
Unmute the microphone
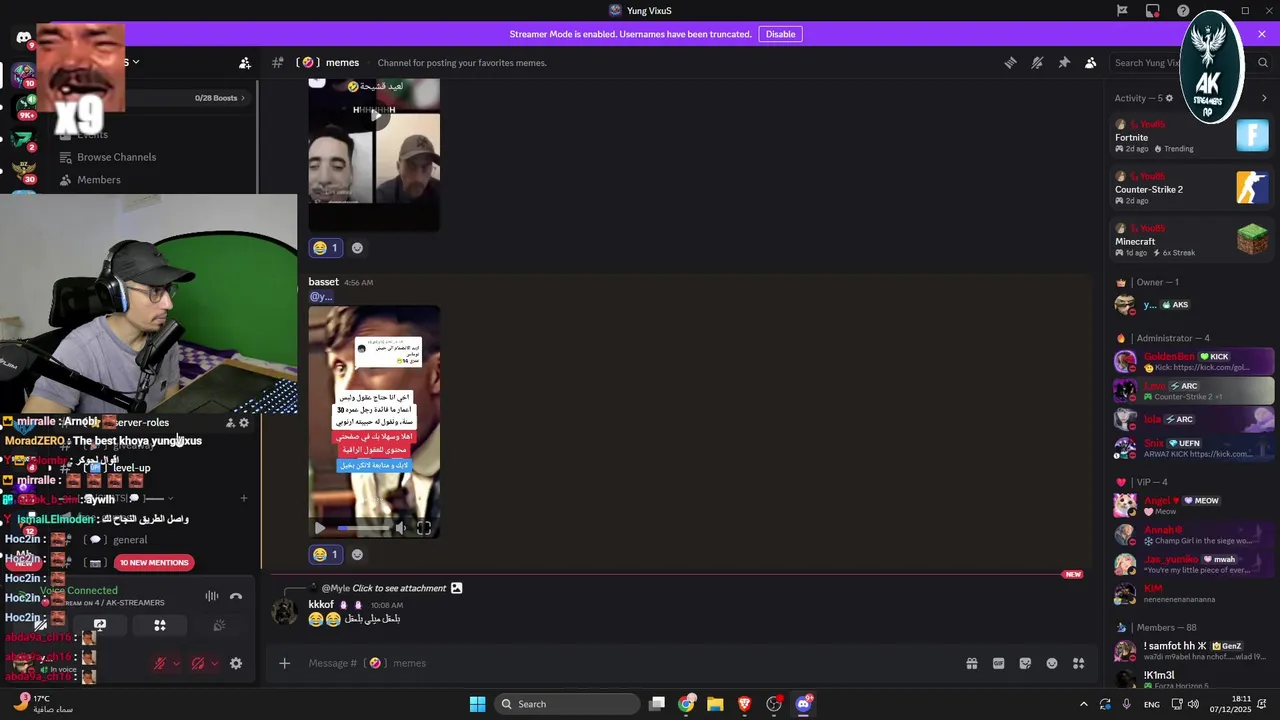click(160, 663)
